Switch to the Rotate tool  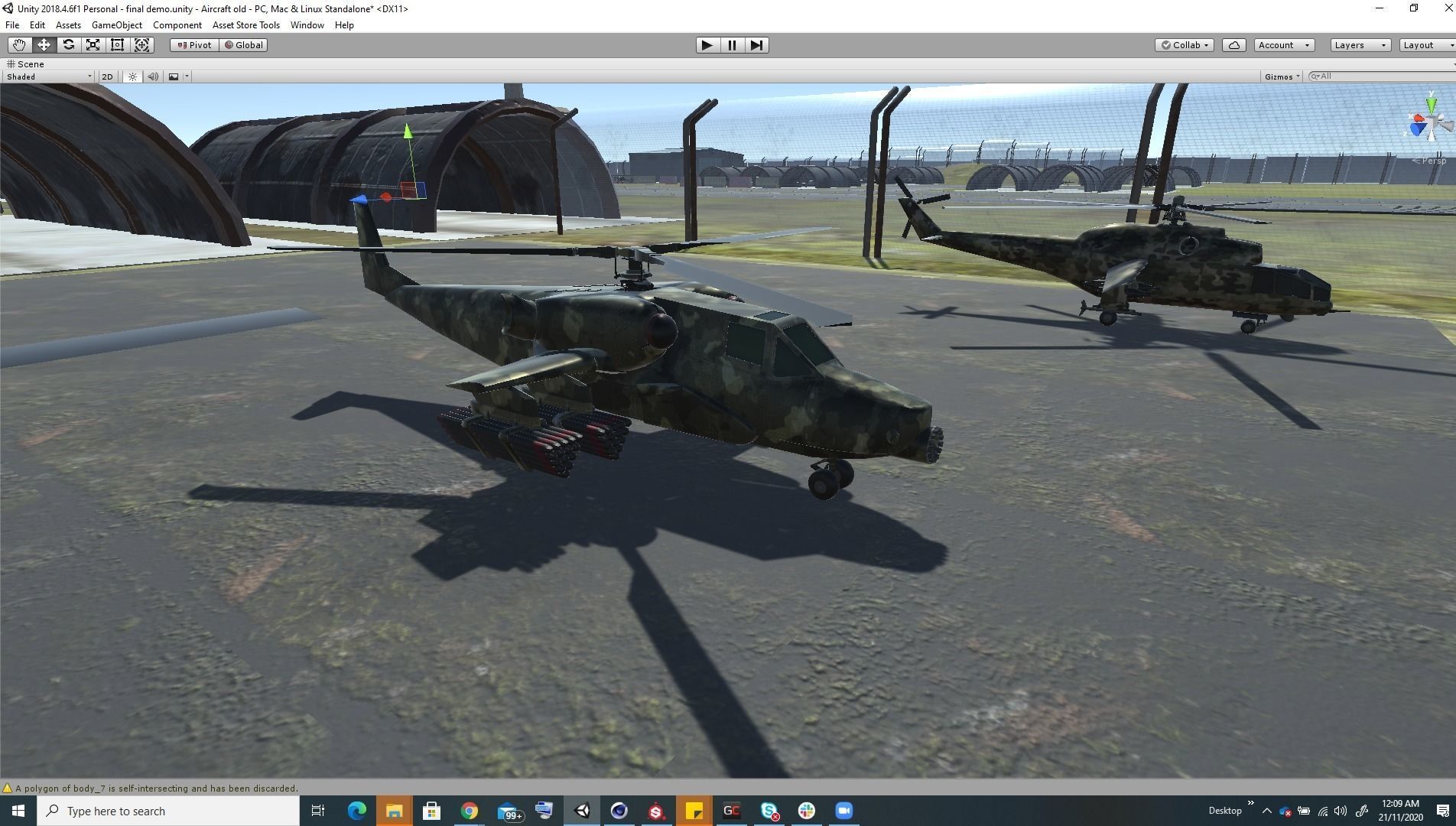coord(68,45)
